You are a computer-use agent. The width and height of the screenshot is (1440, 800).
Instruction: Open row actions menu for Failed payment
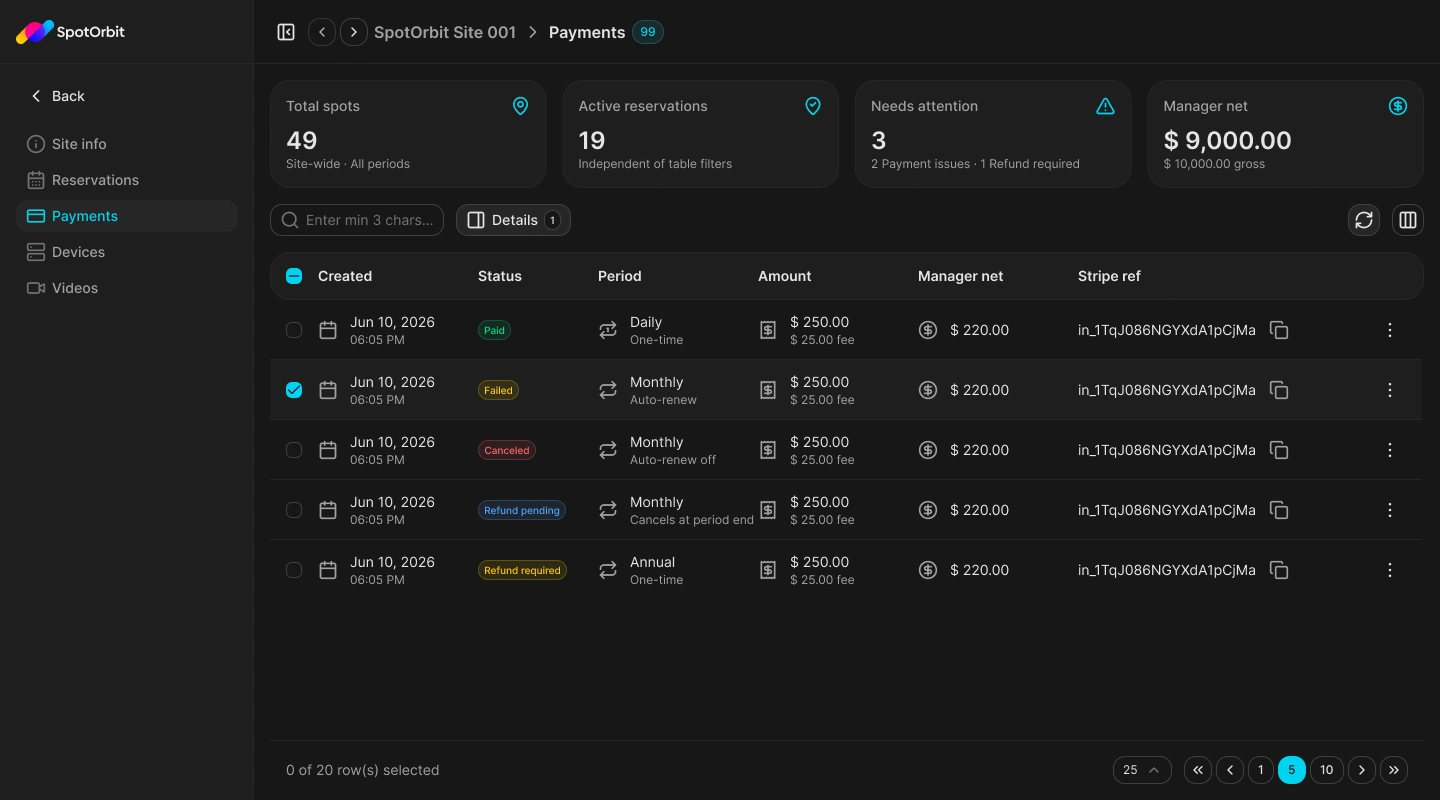tap(1390, 390)
